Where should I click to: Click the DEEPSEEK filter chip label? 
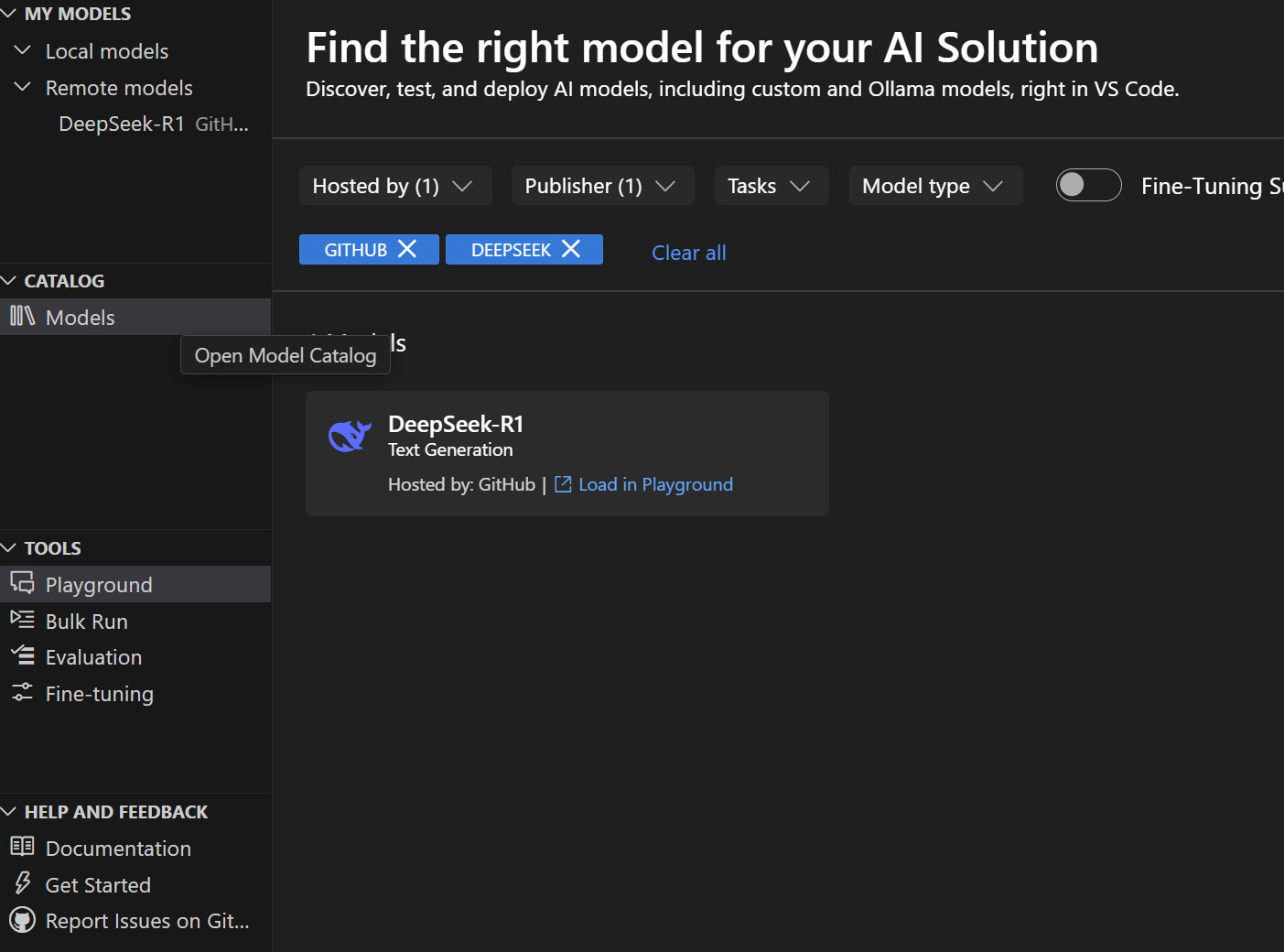(511, 250)
